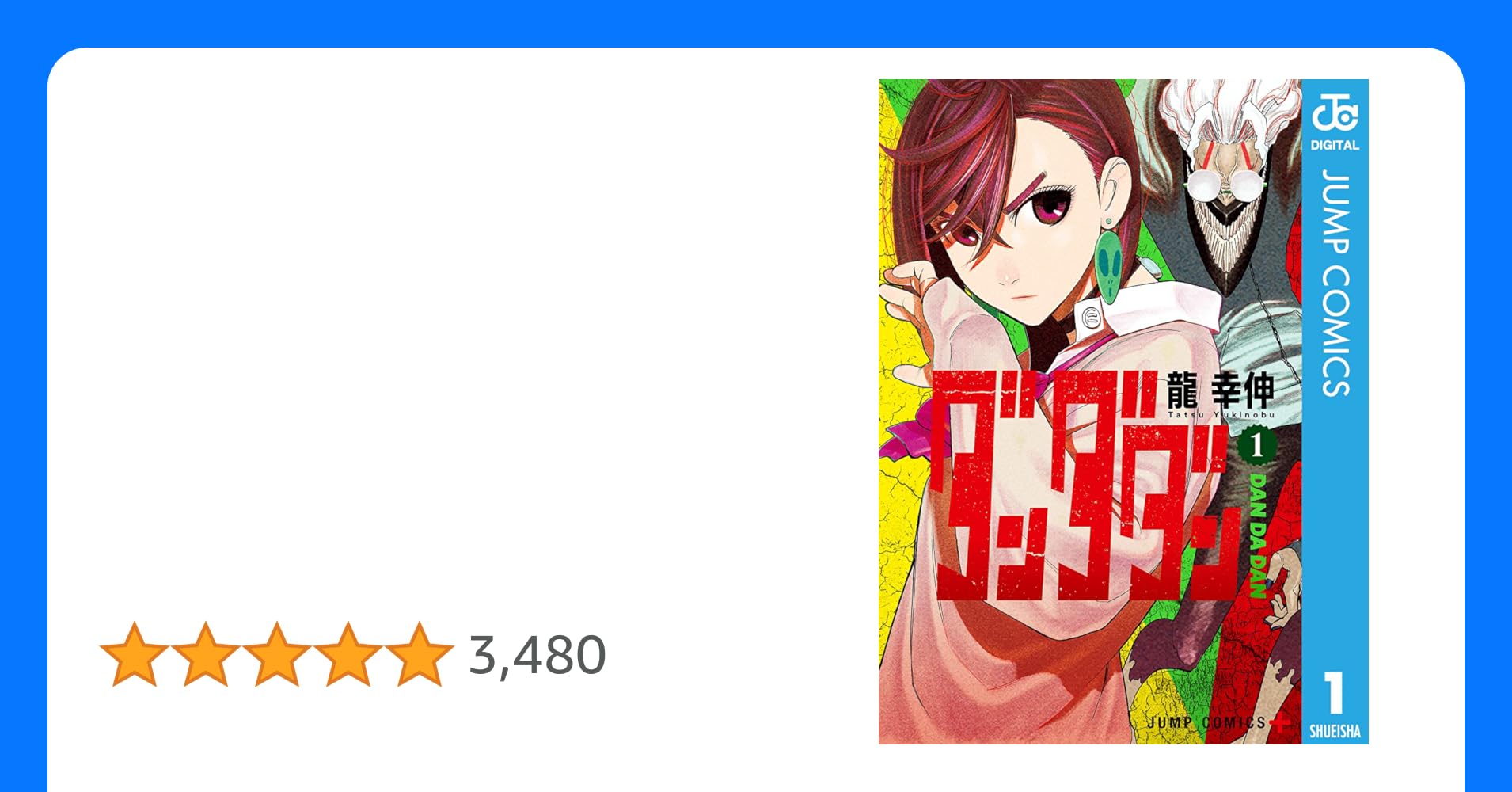Click the second orange rating star
The width and height of the screenshot is (1512, 792).
click(206, 654)
